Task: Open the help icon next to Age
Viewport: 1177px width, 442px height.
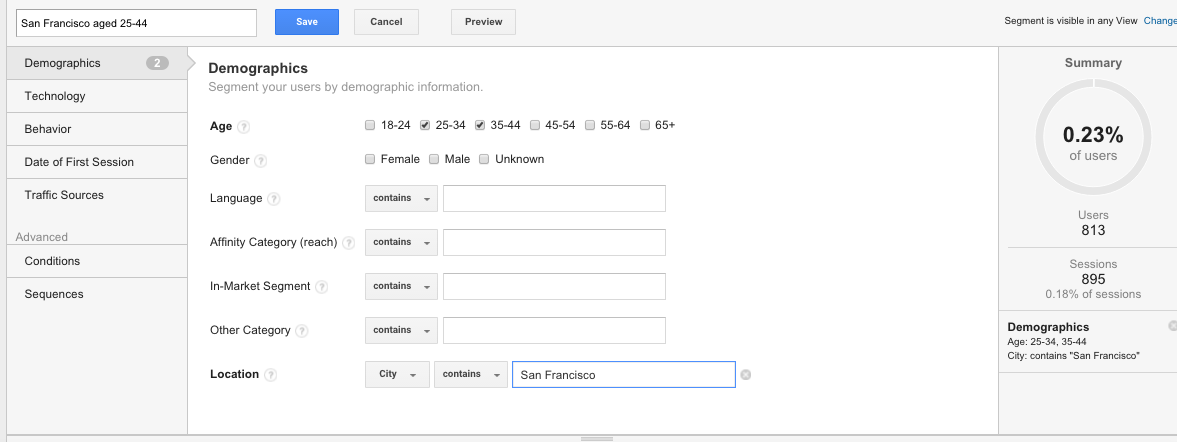Action: (243, 127)
